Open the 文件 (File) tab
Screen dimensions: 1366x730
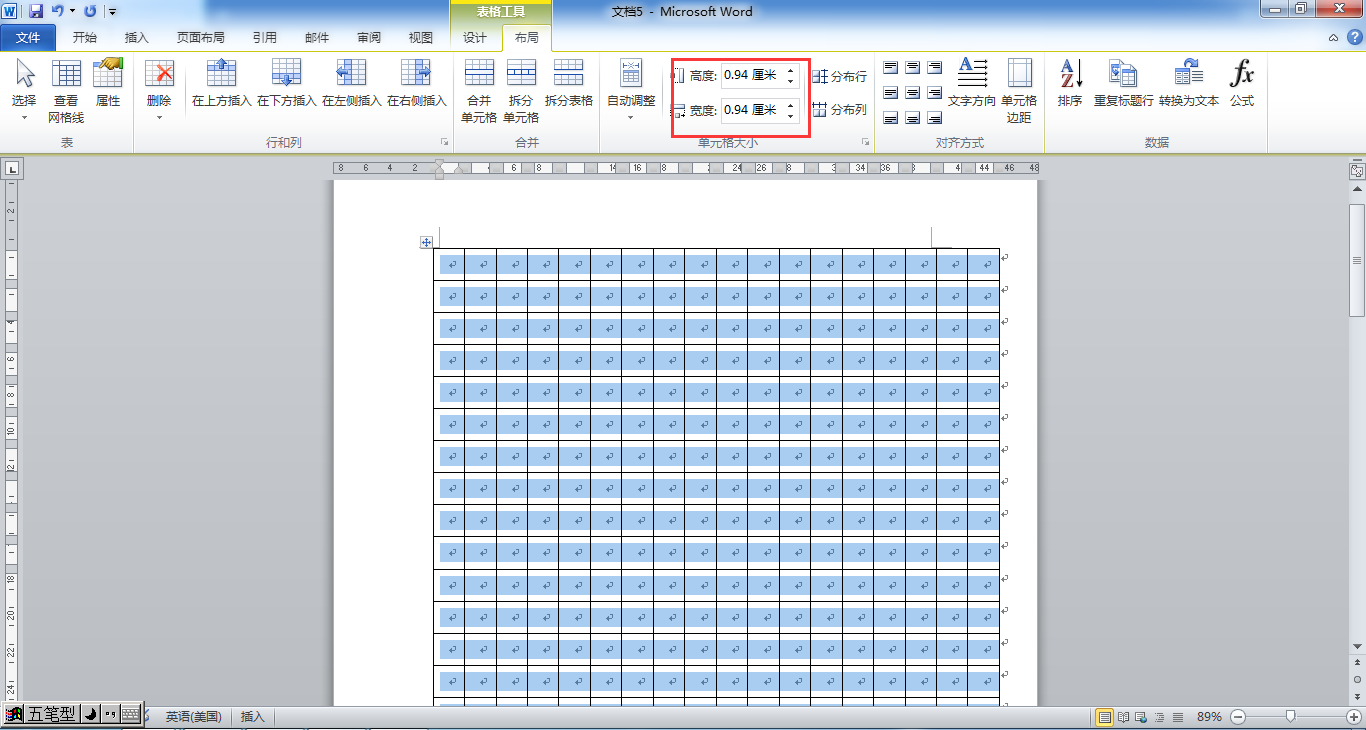tap(28, 38)
